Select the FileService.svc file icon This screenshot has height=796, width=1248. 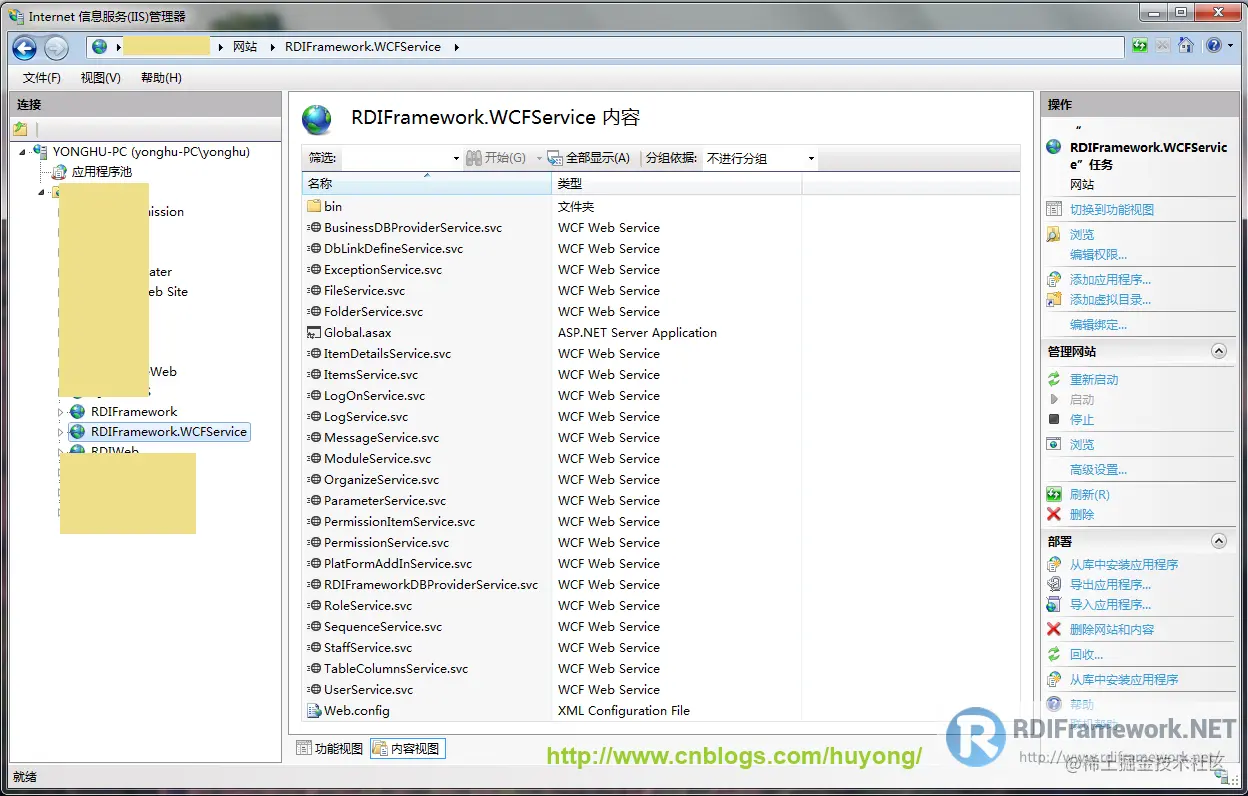pos(314,291)
